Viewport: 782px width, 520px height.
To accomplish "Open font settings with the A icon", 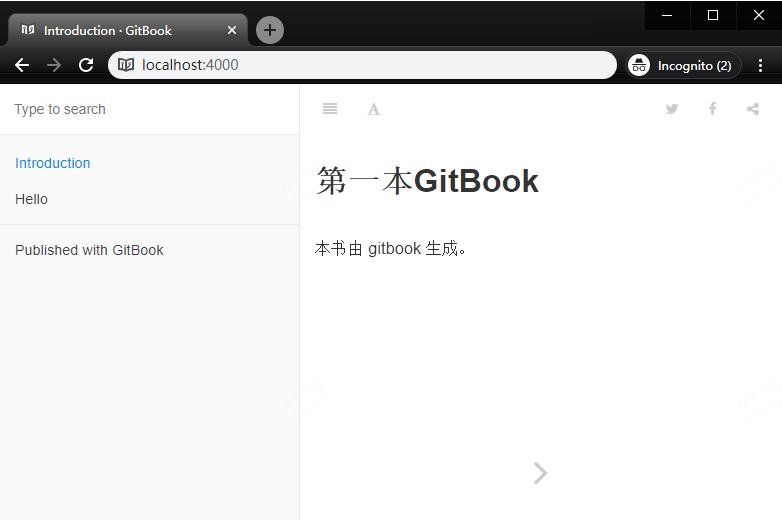I will (x=374, y=109).
